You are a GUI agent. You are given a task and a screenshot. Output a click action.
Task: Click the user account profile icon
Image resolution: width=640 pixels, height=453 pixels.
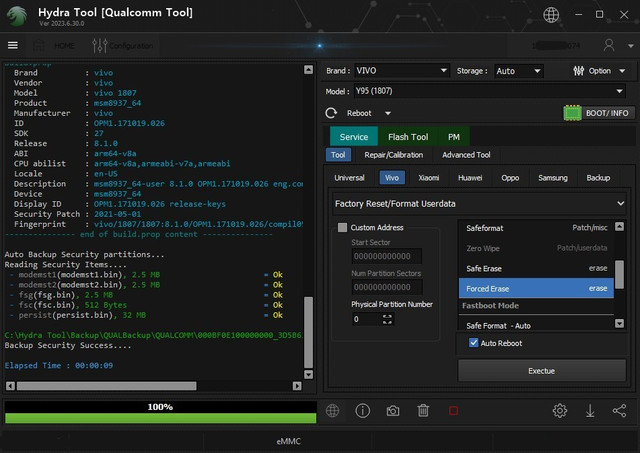(x=609, y=45)
